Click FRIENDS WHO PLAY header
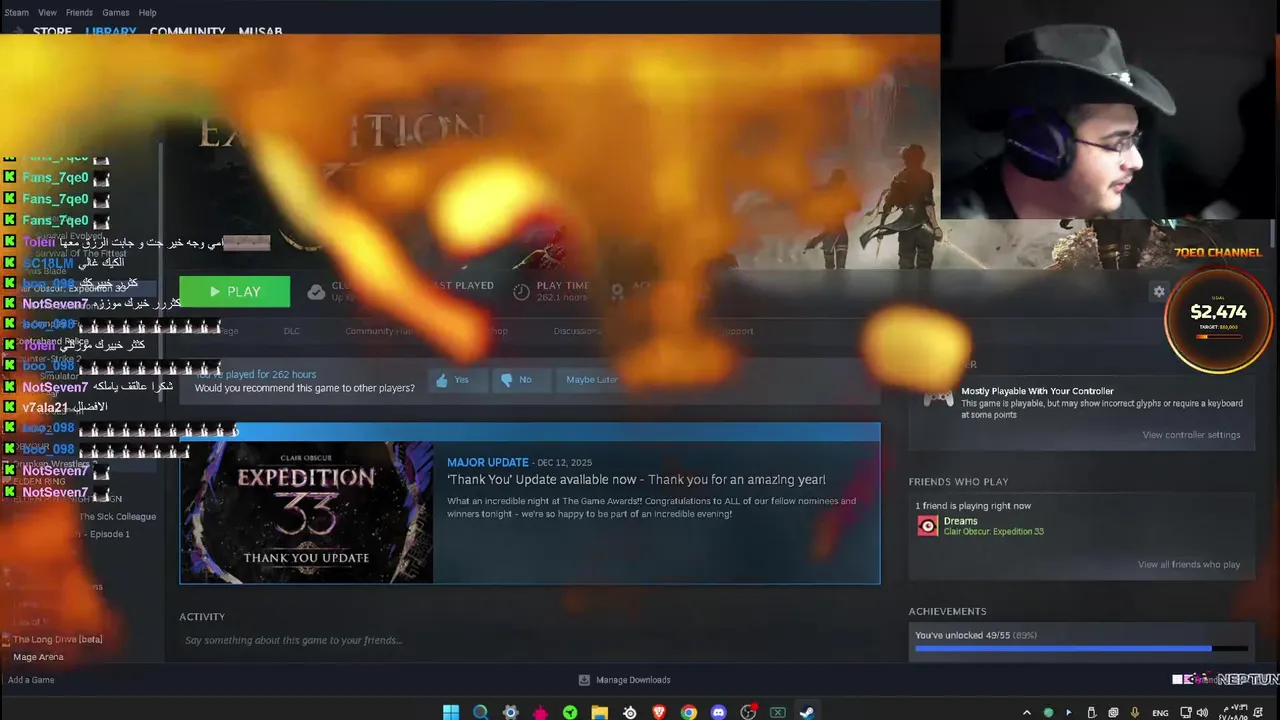Image resolution: width=1280 pixels, height=720 pixels. pyautogui.click(x=958, y=482)
